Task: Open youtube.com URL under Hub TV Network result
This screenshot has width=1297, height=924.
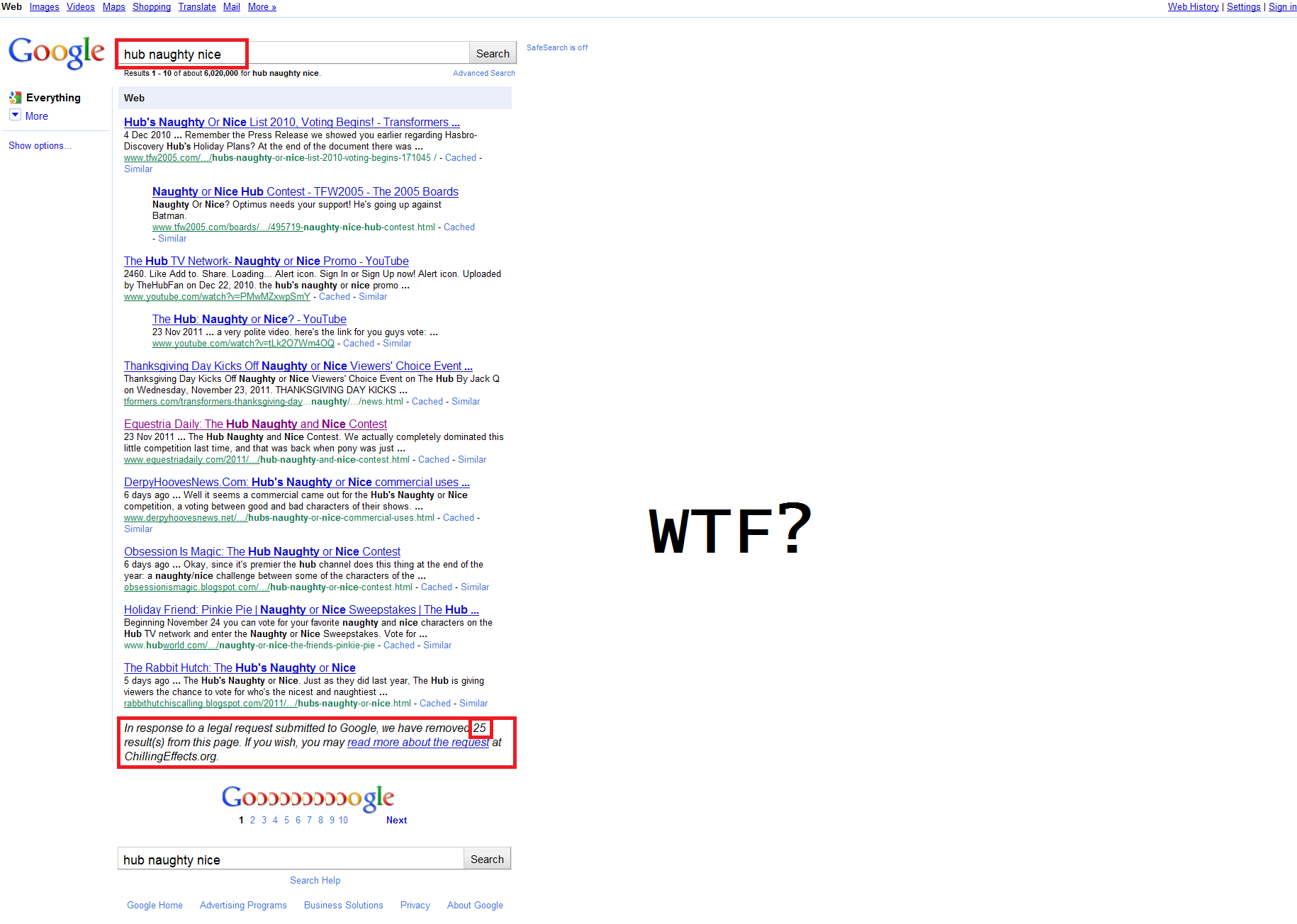Action: [x=217, y=297]
